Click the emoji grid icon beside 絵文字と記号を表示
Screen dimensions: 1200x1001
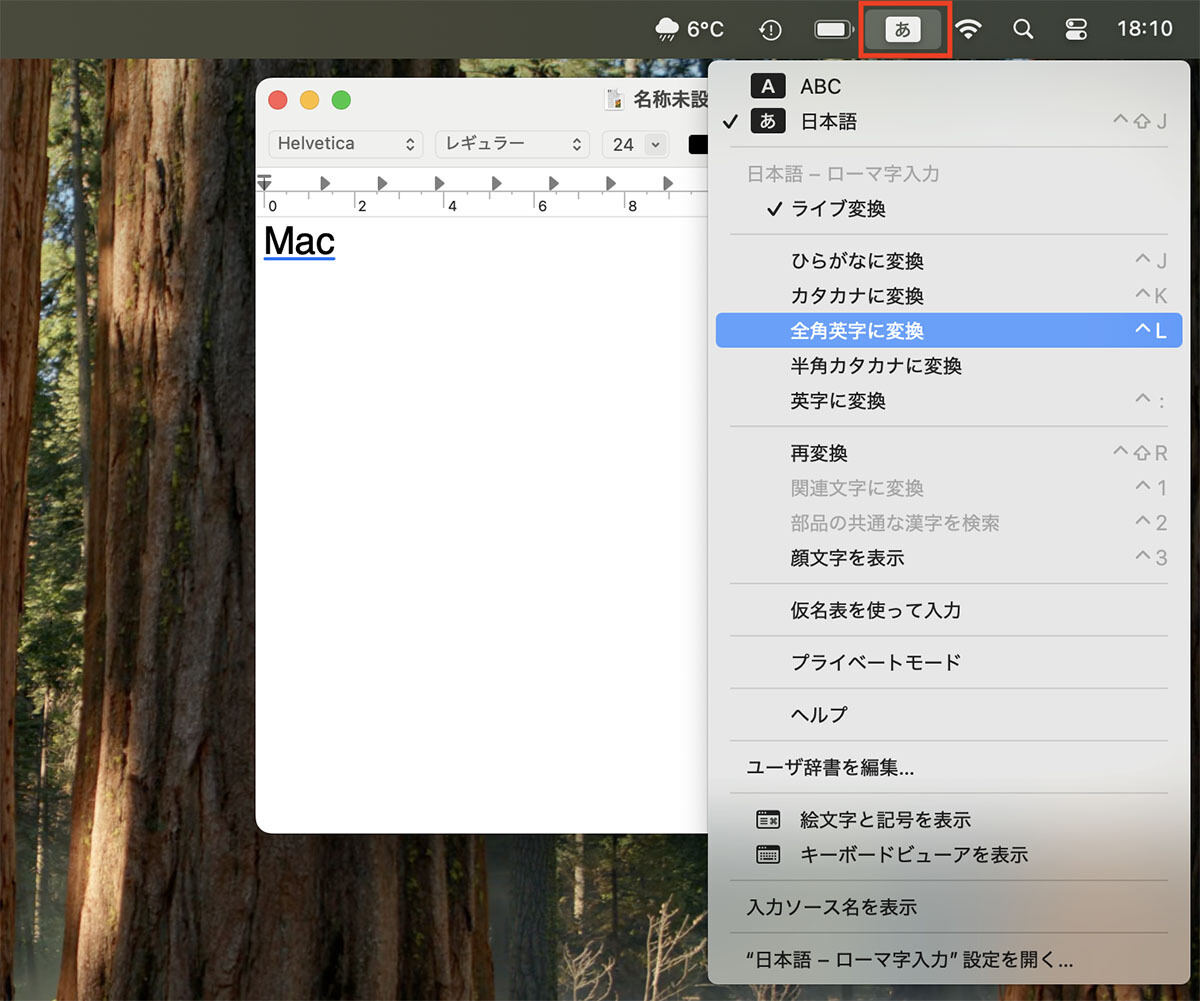point(767,819)
